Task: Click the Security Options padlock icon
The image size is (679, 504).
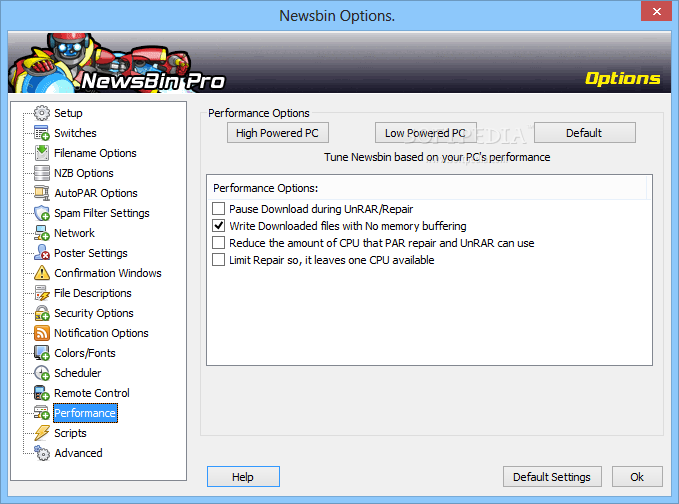Action: 42,313
